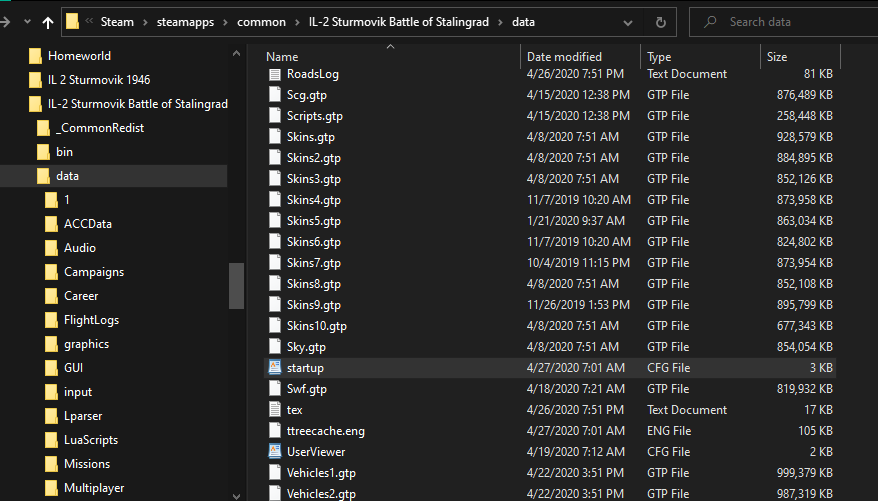Click the Up one level arrow
The width and height of the screenshot is (878, 501).
(48, 22)
